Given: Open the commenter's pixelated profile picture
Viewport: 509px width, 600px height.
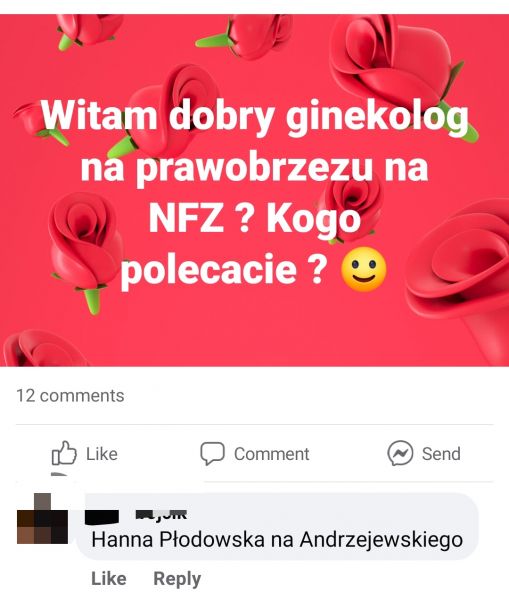Looking at the screenshot, I should tap(42, 519).
